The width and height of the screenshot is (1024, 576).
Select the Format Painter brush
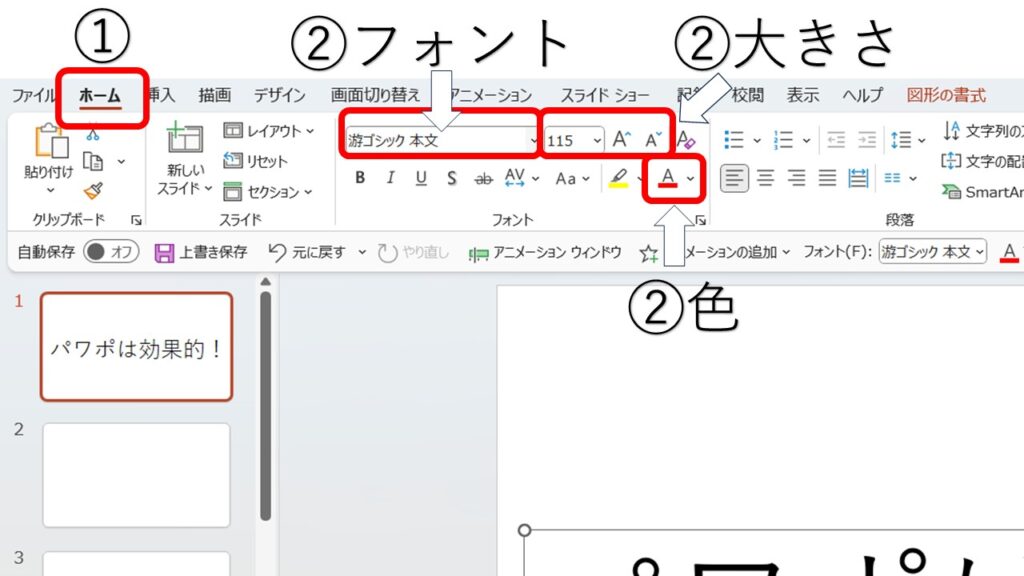point(93,191)
